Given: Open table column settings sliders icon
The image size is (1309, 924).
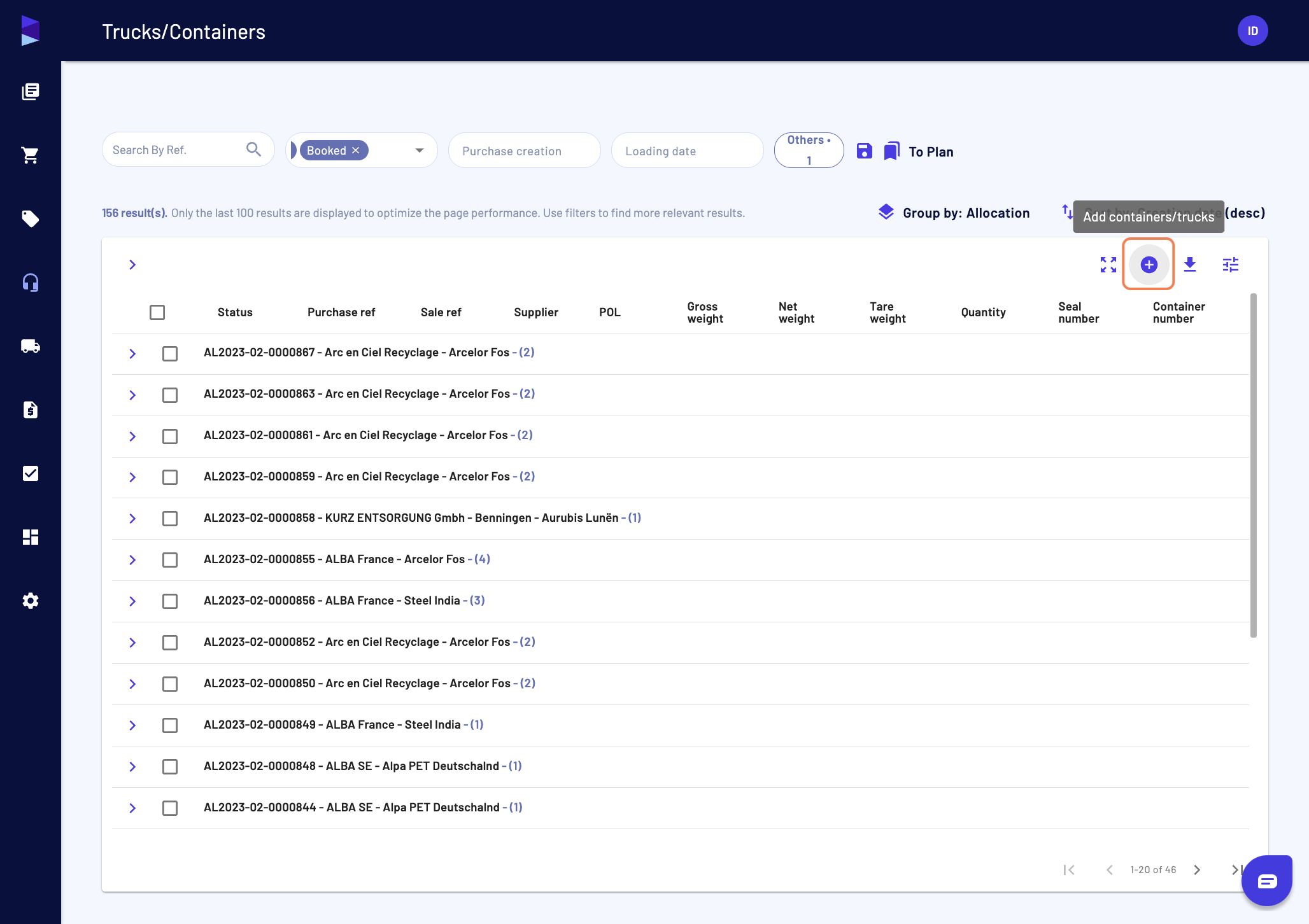Looking at the screenshot, I should [1230, 265].
